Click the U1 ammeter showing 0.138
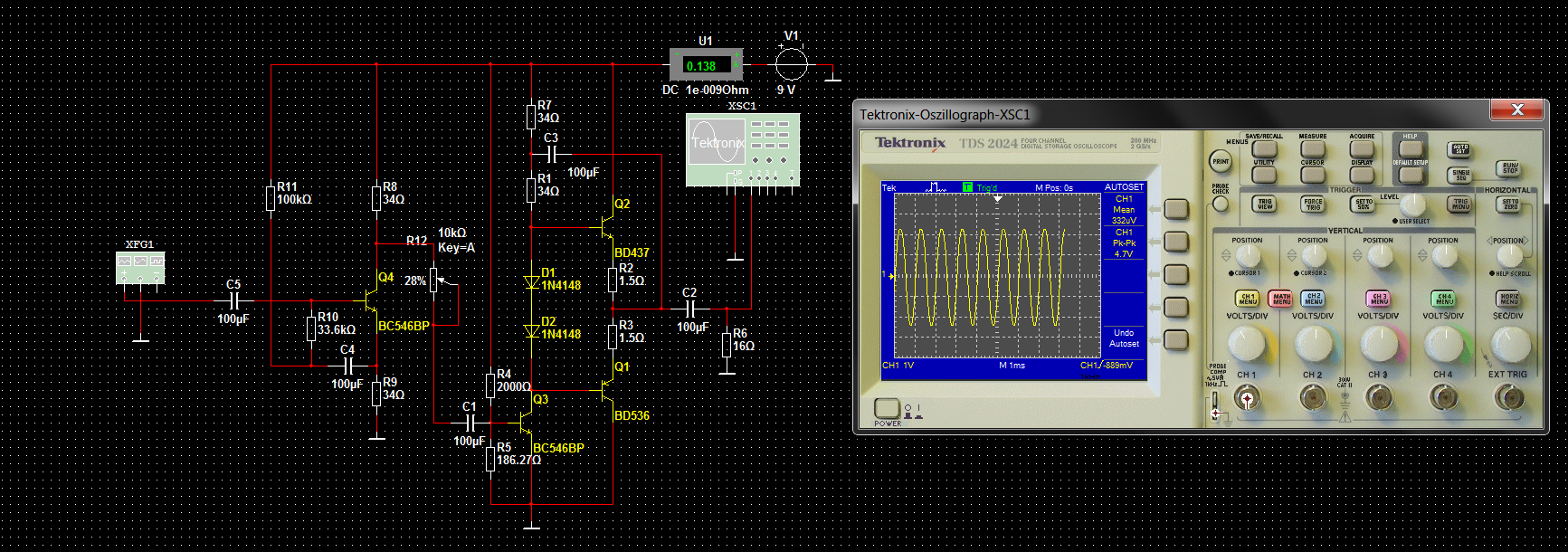This screenshot has width=1568, height=552. 706,65
